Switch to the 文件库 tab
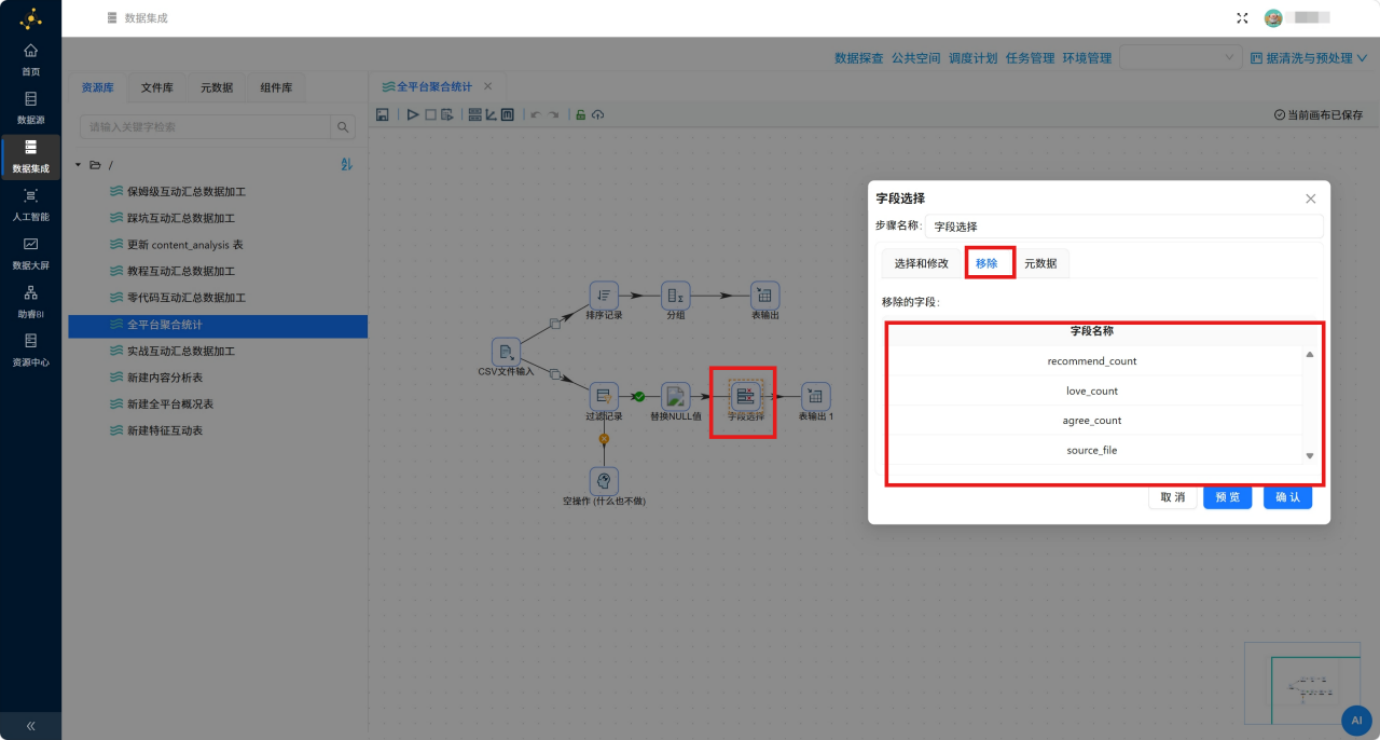Screen dimensions: 1380x740 tap(157, 88)
